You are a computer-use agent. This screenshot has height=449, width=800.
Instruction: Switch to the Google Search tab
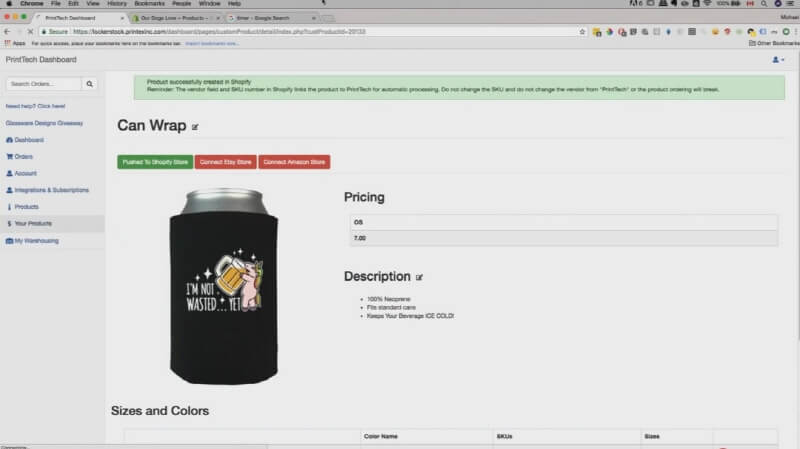pos(270,18)
